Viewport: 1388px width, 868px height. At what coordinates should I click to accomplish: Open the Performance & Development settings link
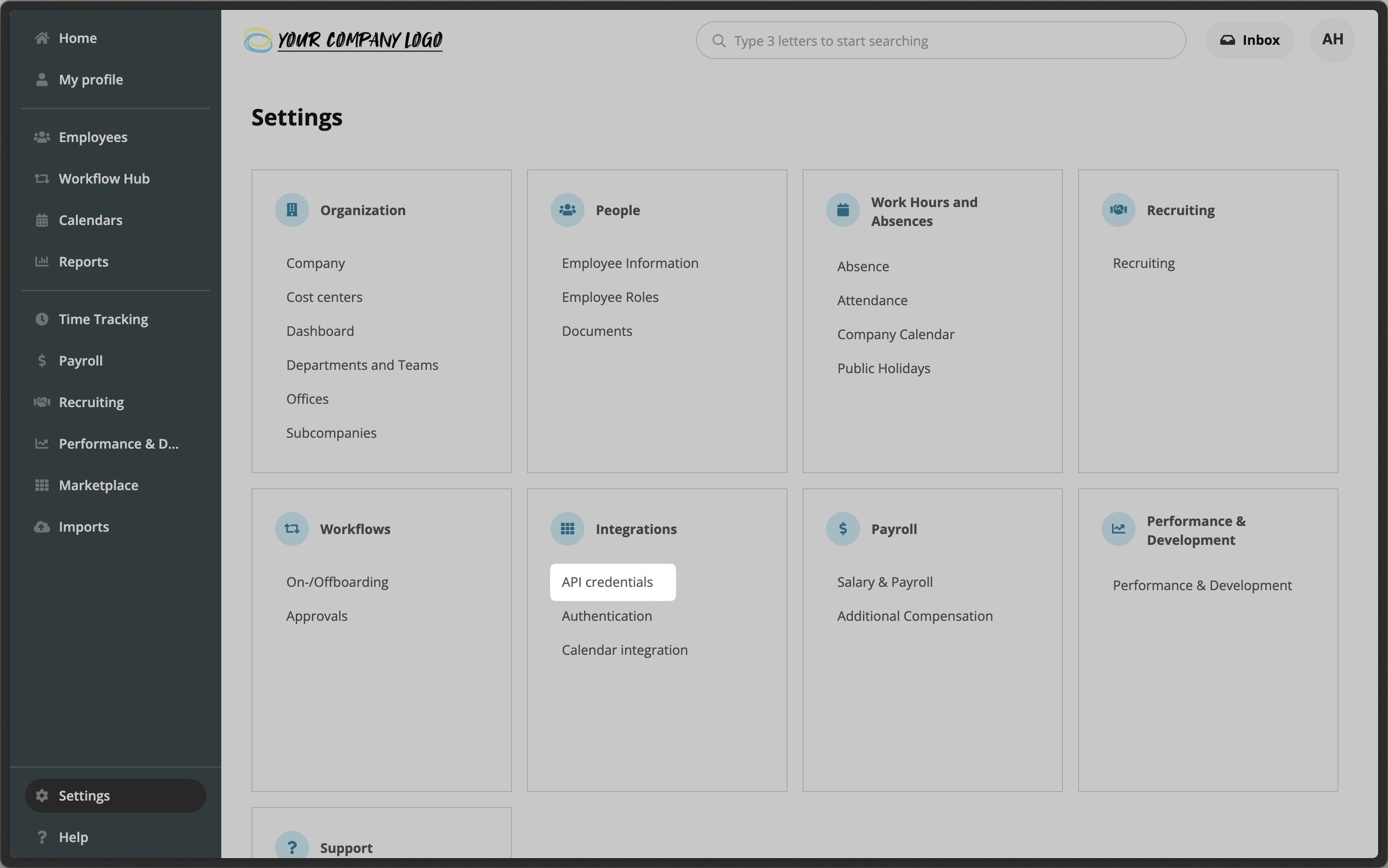(x=1202, y=585)
